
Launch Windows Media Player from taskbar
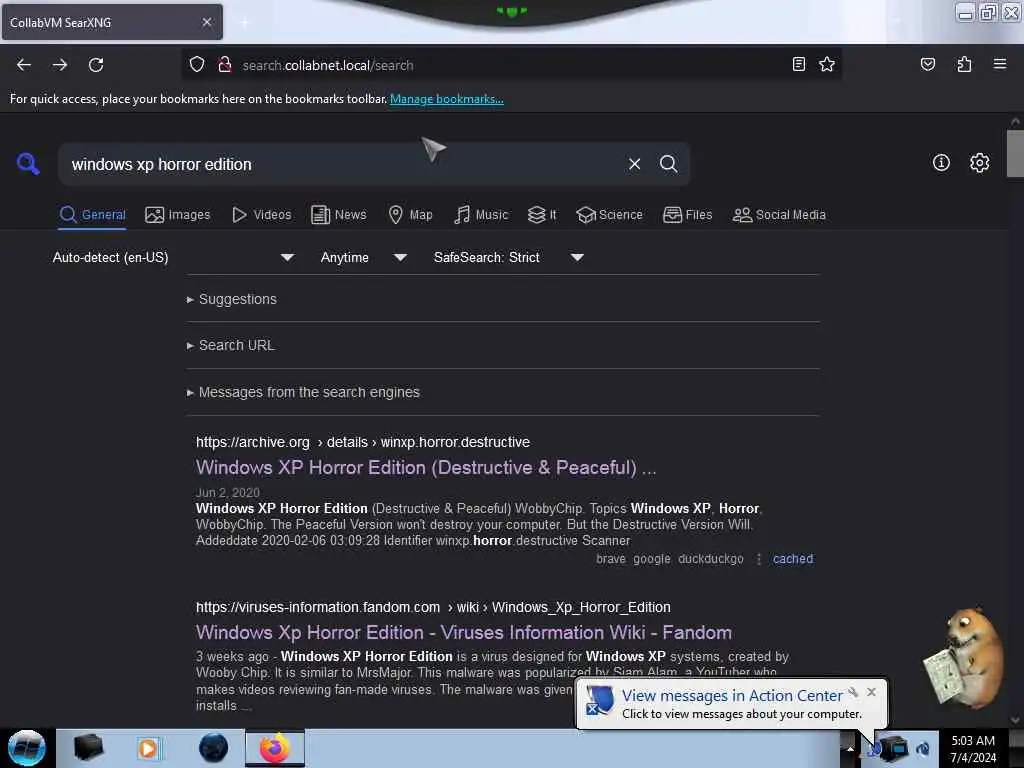click(148, 748)
